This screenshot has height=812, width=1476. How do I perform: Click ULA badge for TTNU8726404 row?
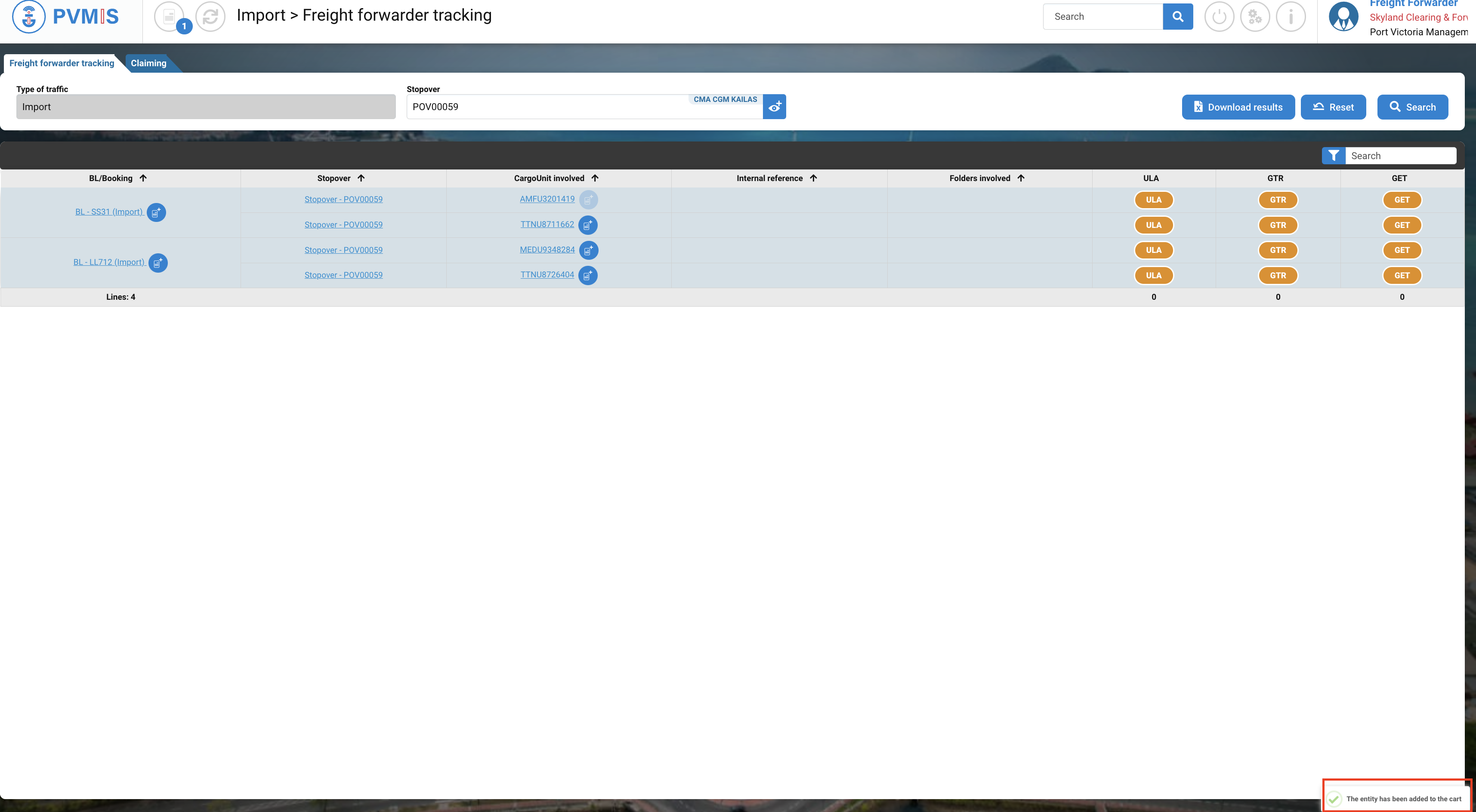[x=1153, y=275]
